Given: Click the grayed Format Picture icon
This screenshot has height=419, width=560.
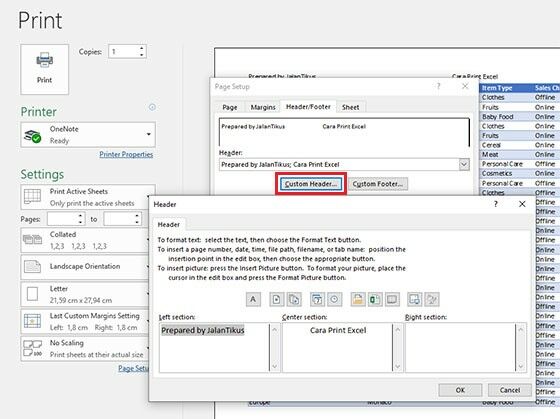Looking at the screenshot, I should pyautogui.click(x=432, y=299).
